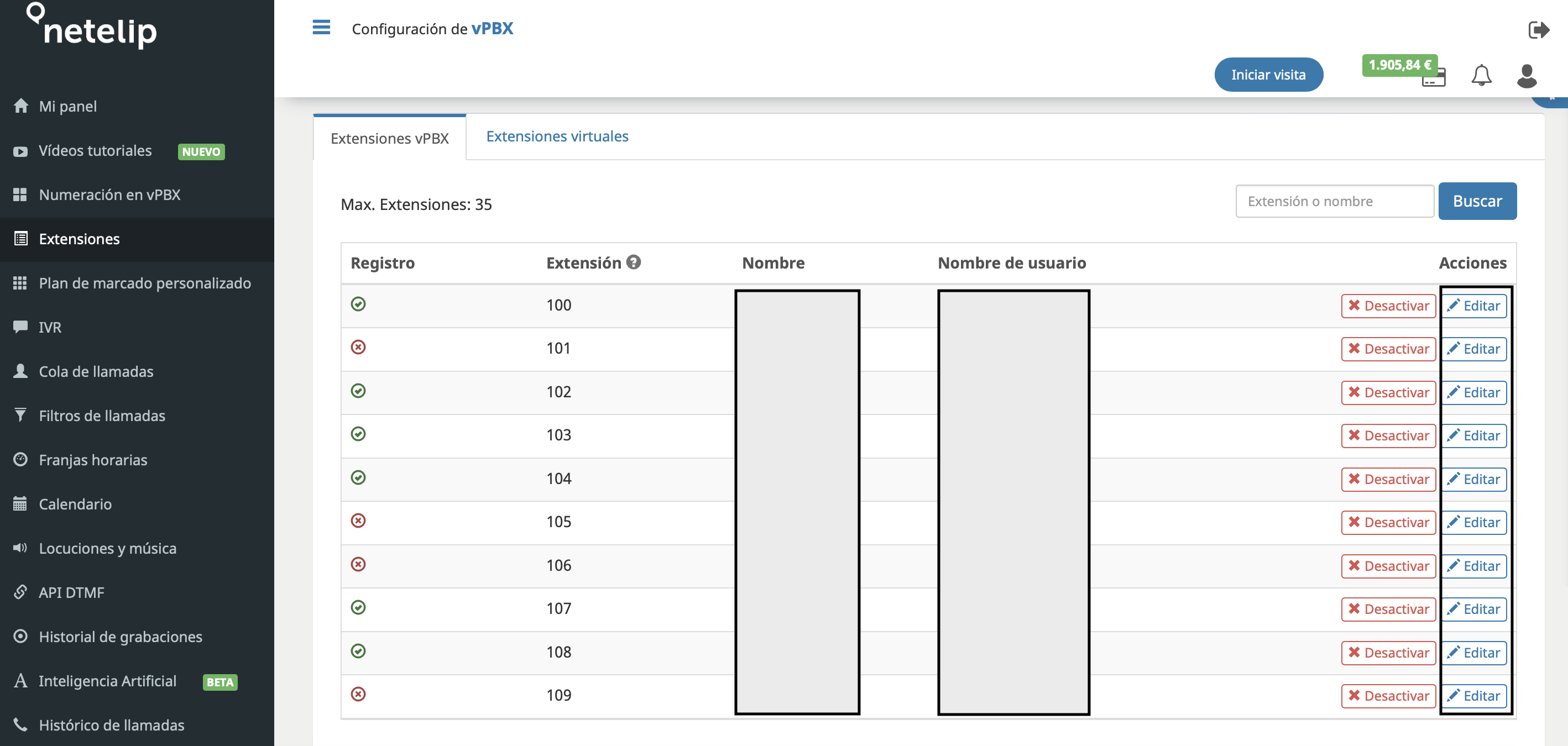Click the registered status icon for extension 102
The width and height of the screenshot is (1568, 746).
click(358, 391)
